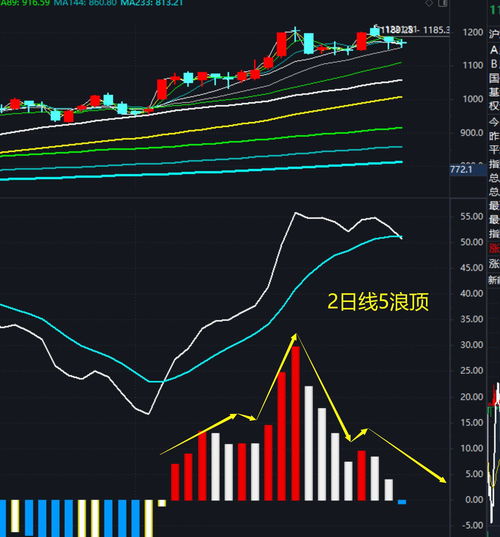Click the white indicator line at its peak
Screen dimensions: 500x537
[x=296, y=213]
